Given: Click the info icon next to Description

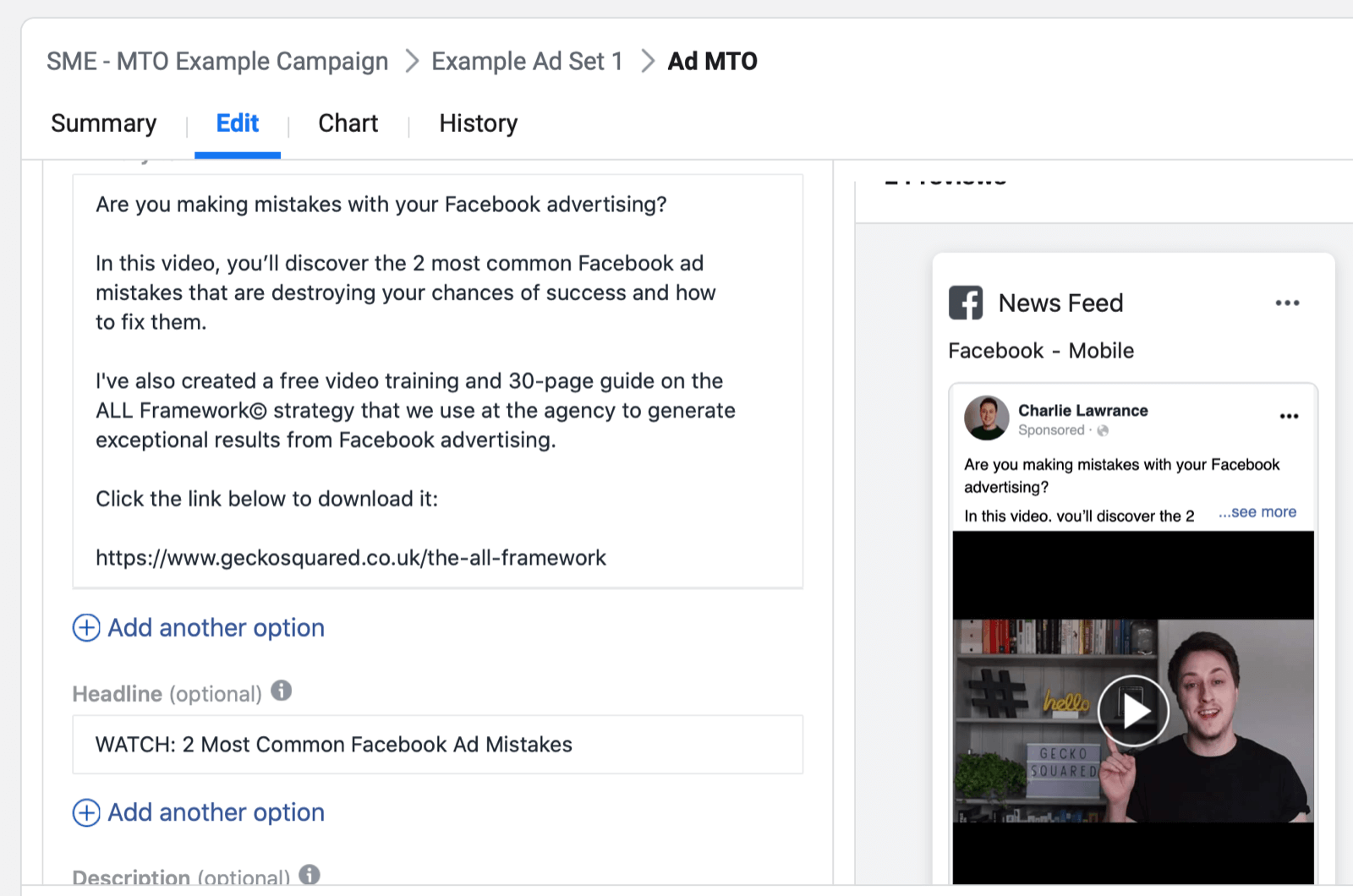Looking at the screenshot, I should (309, 877).
